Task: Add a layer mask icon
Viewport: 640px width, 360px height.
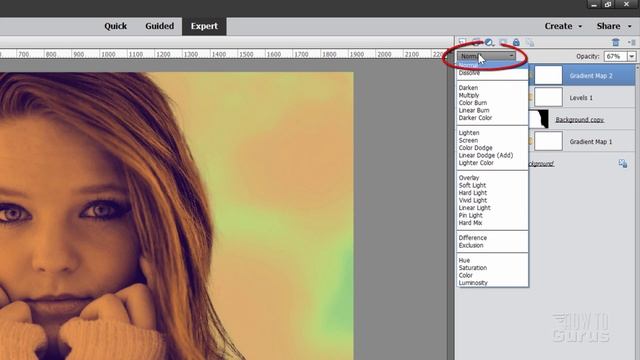Action: click(x=503, y=42)
